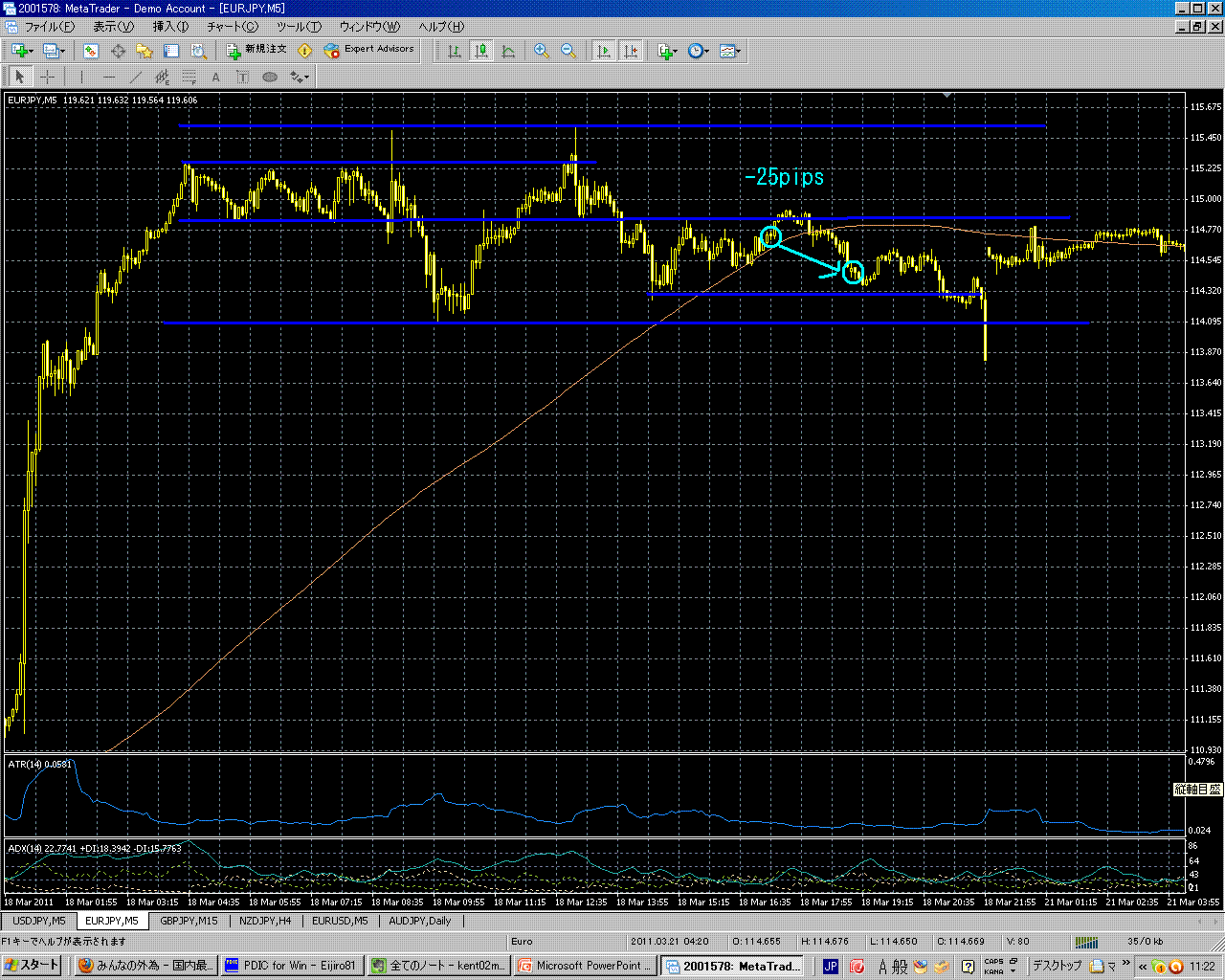
Task: Select the horizontal line drawing tool
Action: [109, 78]
